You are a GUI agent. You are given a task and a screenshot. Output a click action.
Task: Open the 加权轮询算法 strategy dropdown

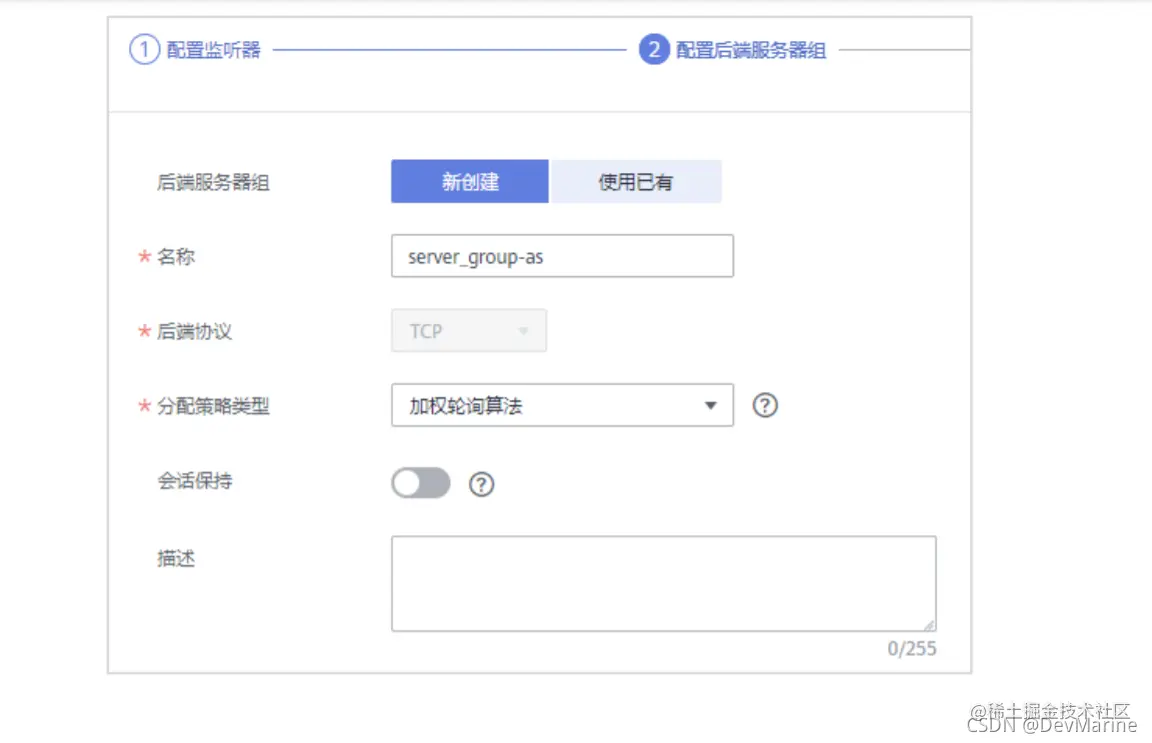click(562, 405)
